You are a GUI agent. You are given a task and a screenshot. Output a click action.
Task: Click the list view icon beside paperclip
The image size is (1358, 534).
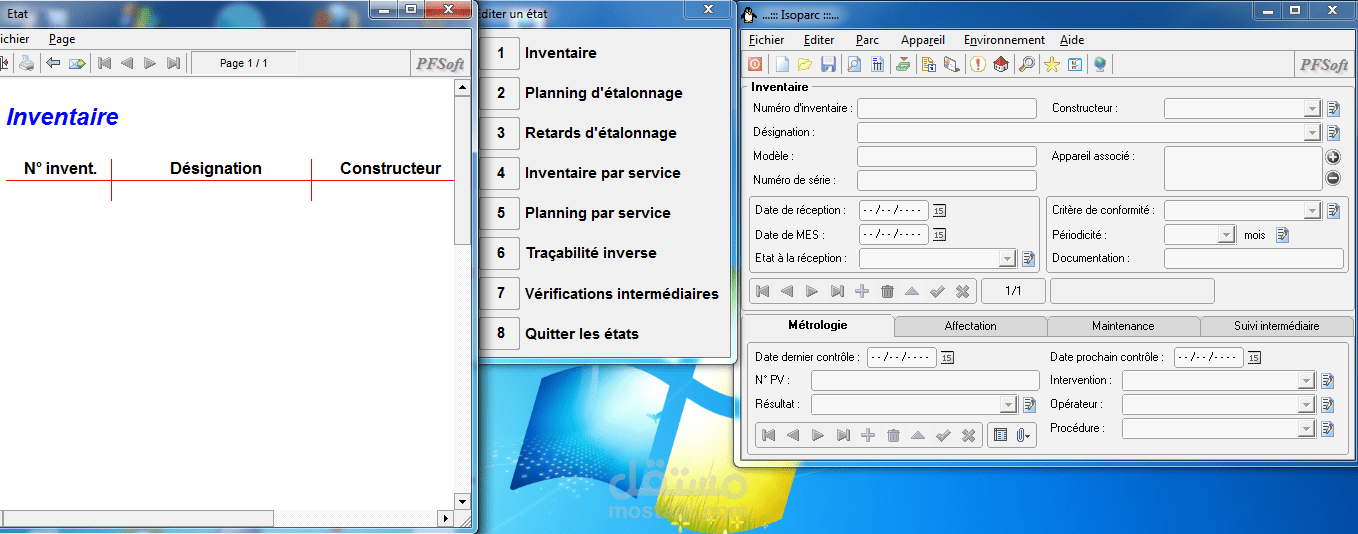(x=1000, y=435)
